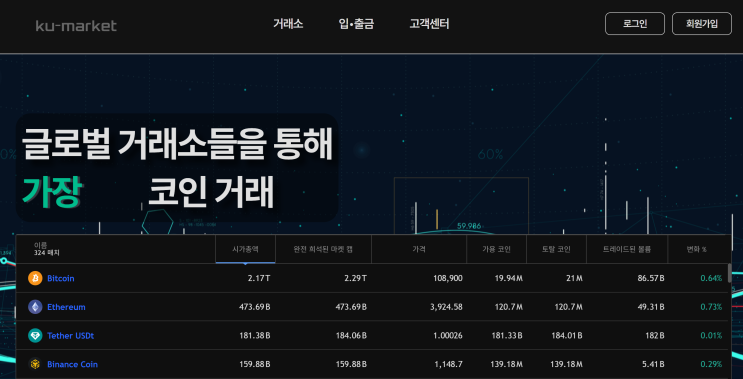
Task: Open the Bitcoin link
Action: 61,279
